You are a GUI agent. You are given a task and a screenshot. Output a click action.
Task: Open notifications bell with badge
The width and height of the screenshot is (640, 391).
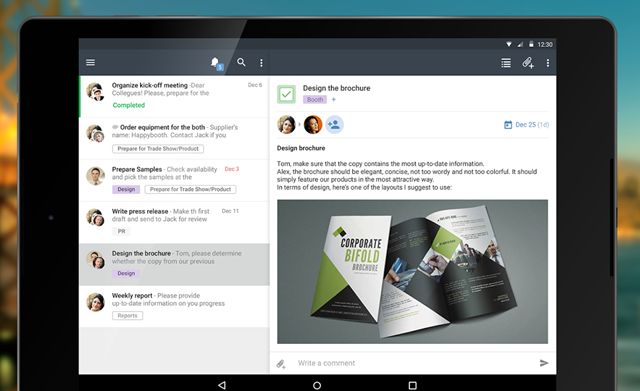pos(217,63)
